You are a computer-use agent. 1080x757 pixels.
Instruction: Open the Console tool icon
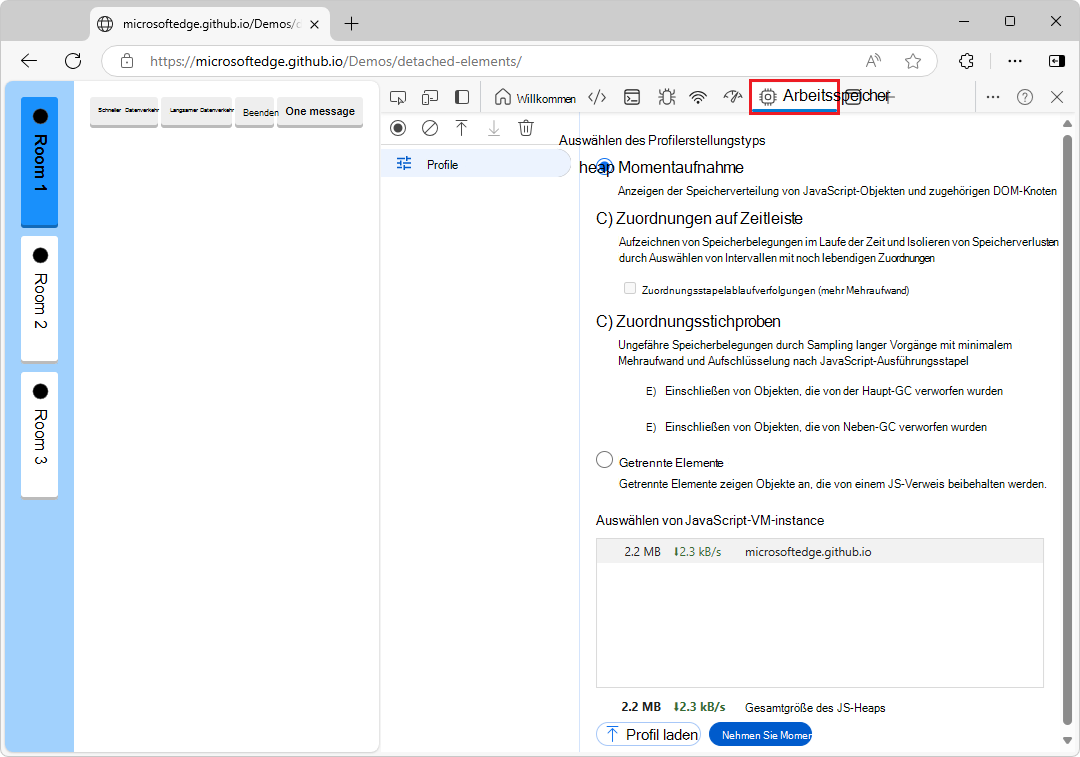click(632, 96)
